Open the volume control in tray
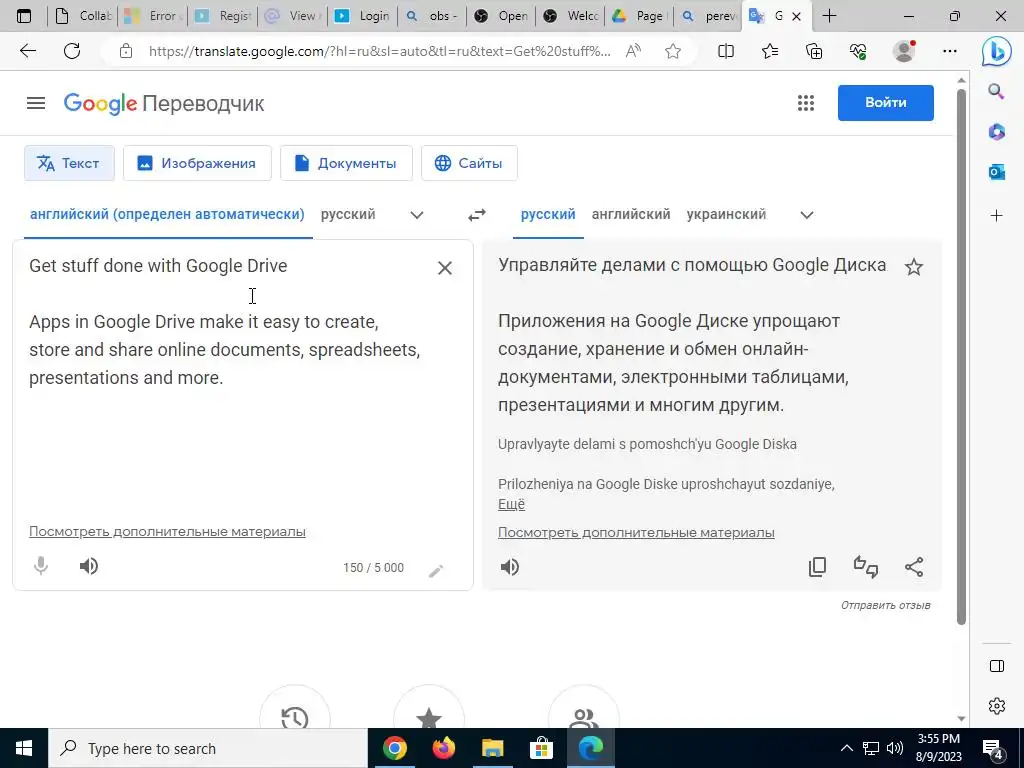Image resolution: width=1024 pixels, height=768 pixels. point(895,748)
